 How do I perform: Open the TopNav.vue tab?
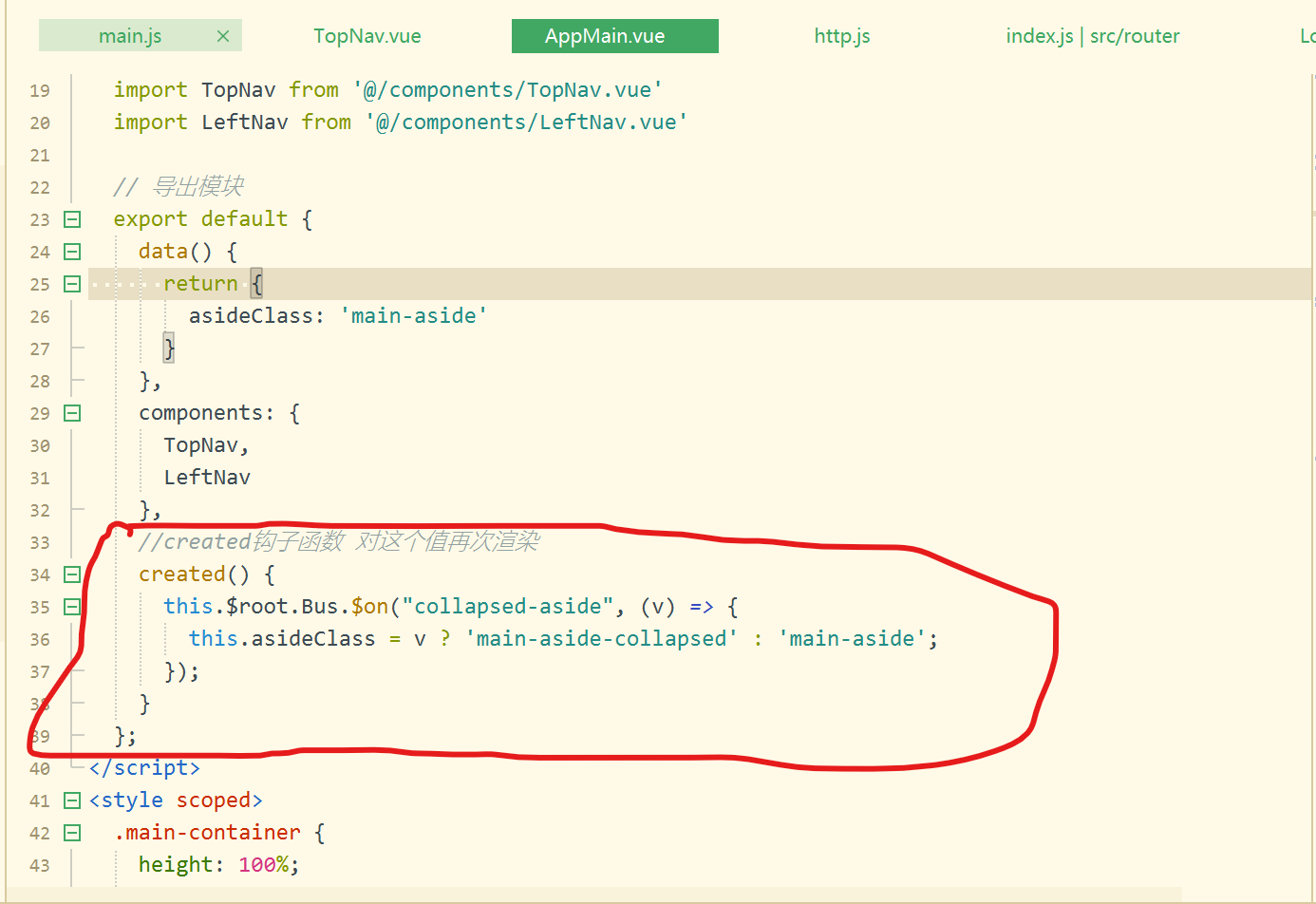point(367,36)
